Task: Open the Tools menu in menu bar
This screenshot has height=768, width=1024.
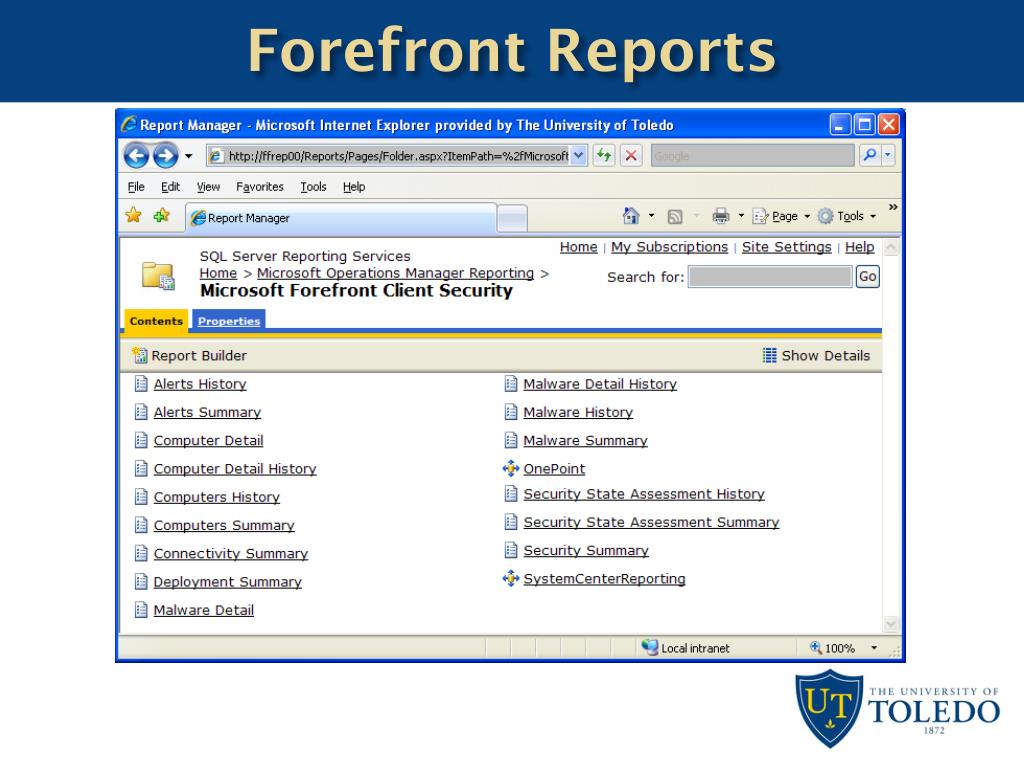Action: pos(313,187)
